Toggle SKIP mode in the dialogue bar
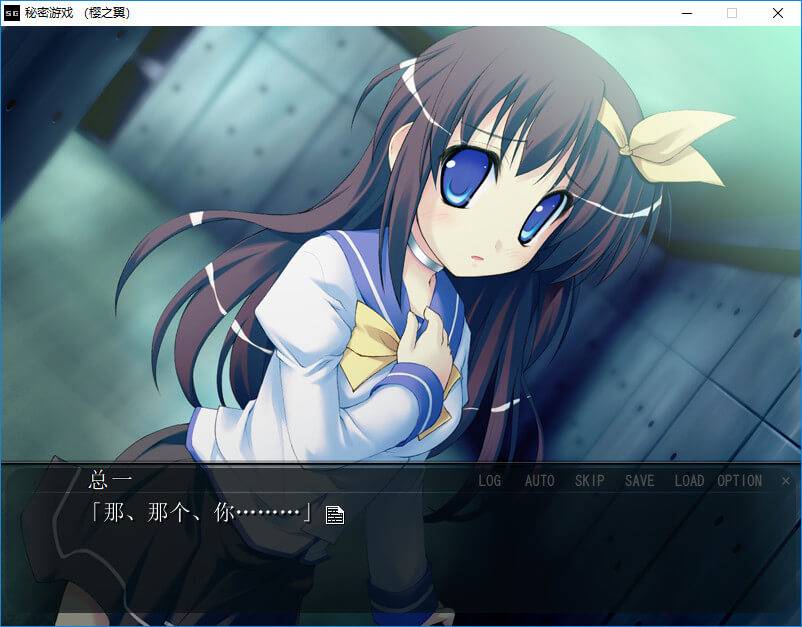Viewport: 802px width, 627px height. [589, 481]
